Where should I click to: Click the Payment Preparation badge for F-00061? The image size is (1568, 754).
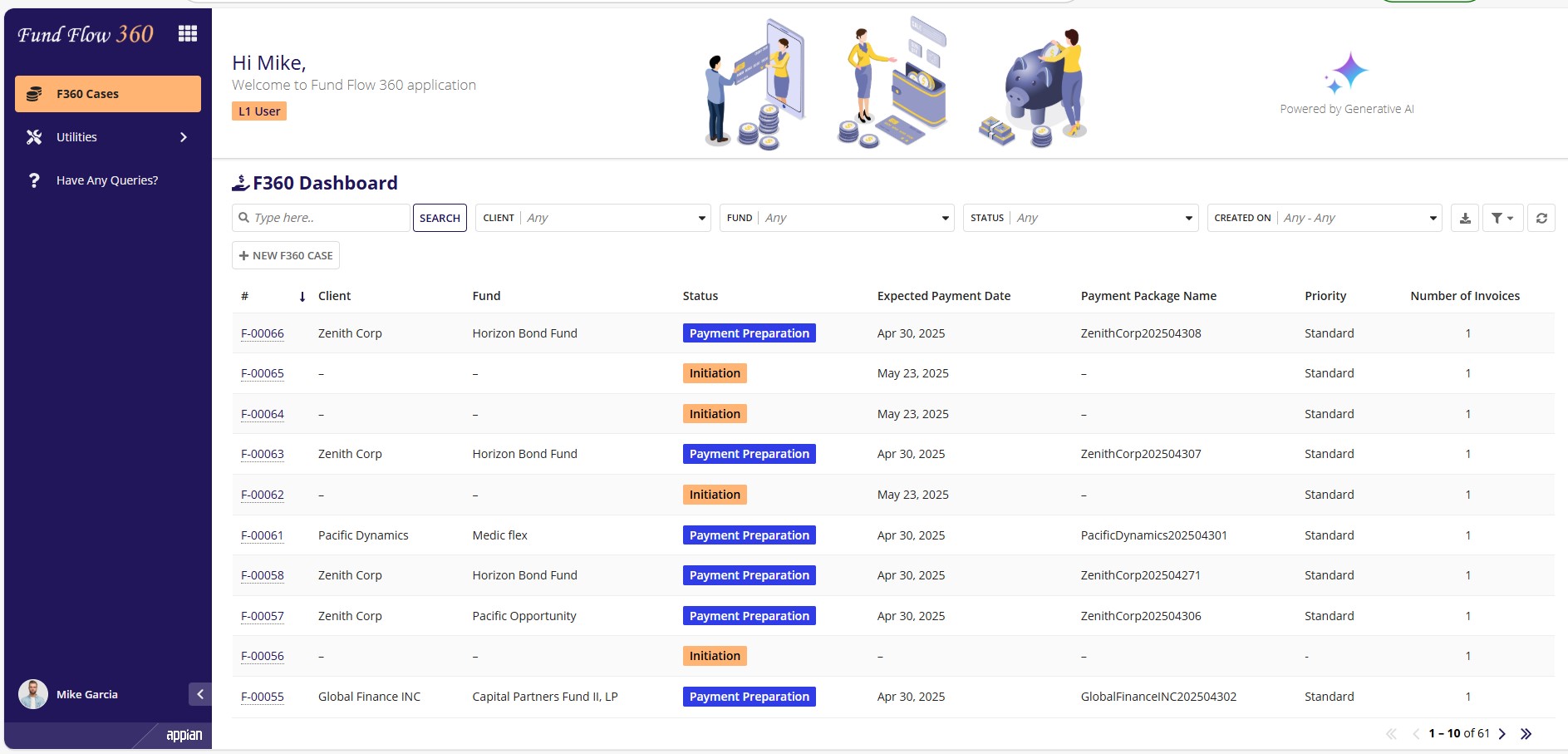pyautogui.click(x=750, y=535)
